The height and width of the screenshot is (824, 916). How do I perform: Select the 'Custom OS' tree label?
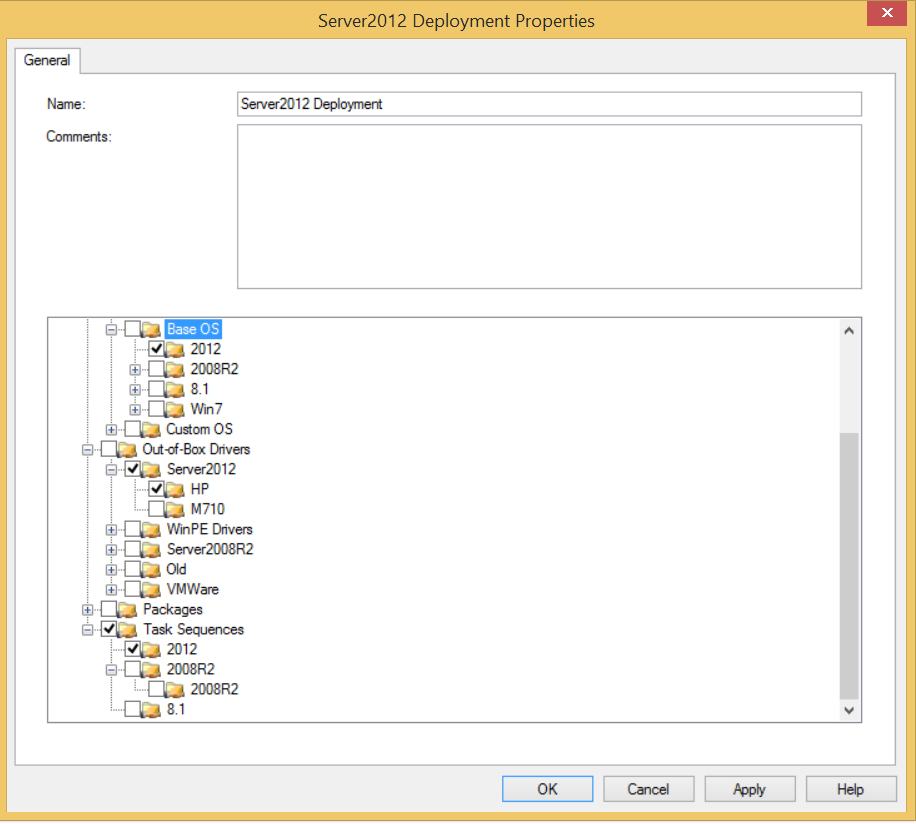pos(199,429)
